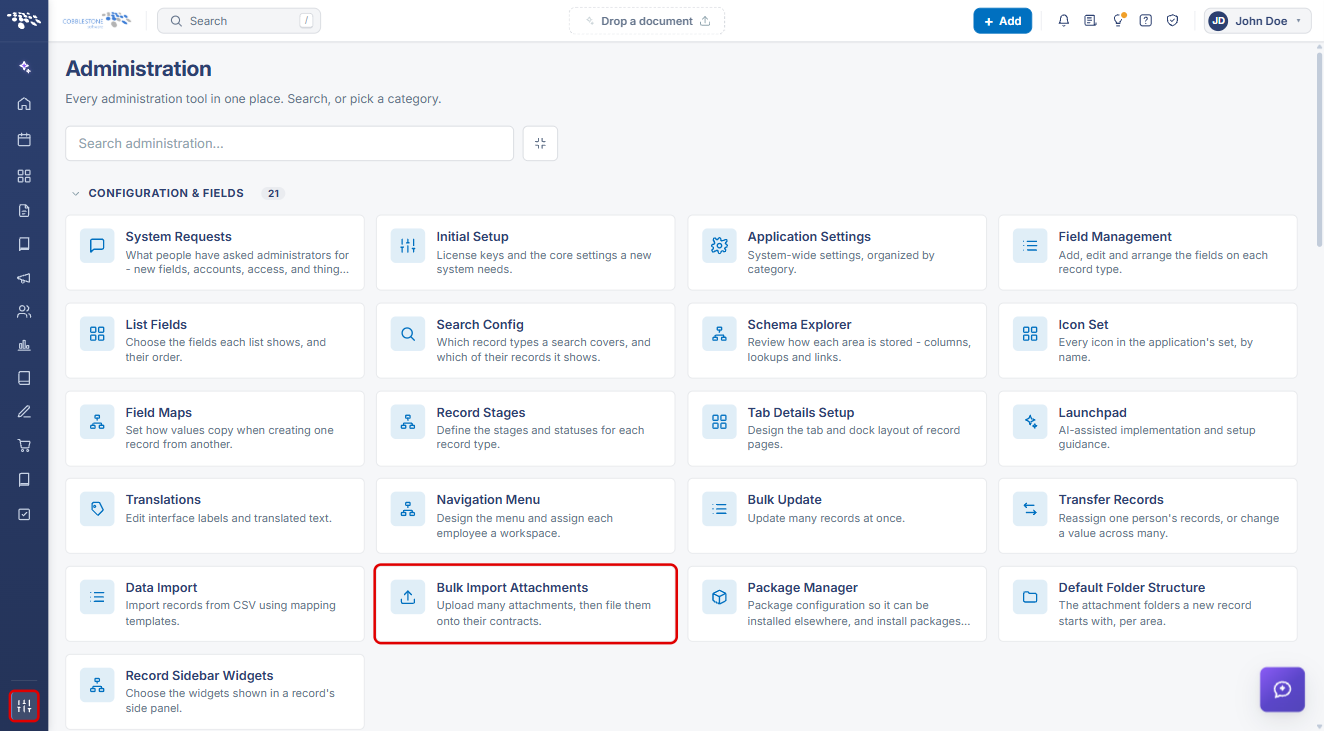Click the four-squares grid icon in sidebar

coord(24,176)
